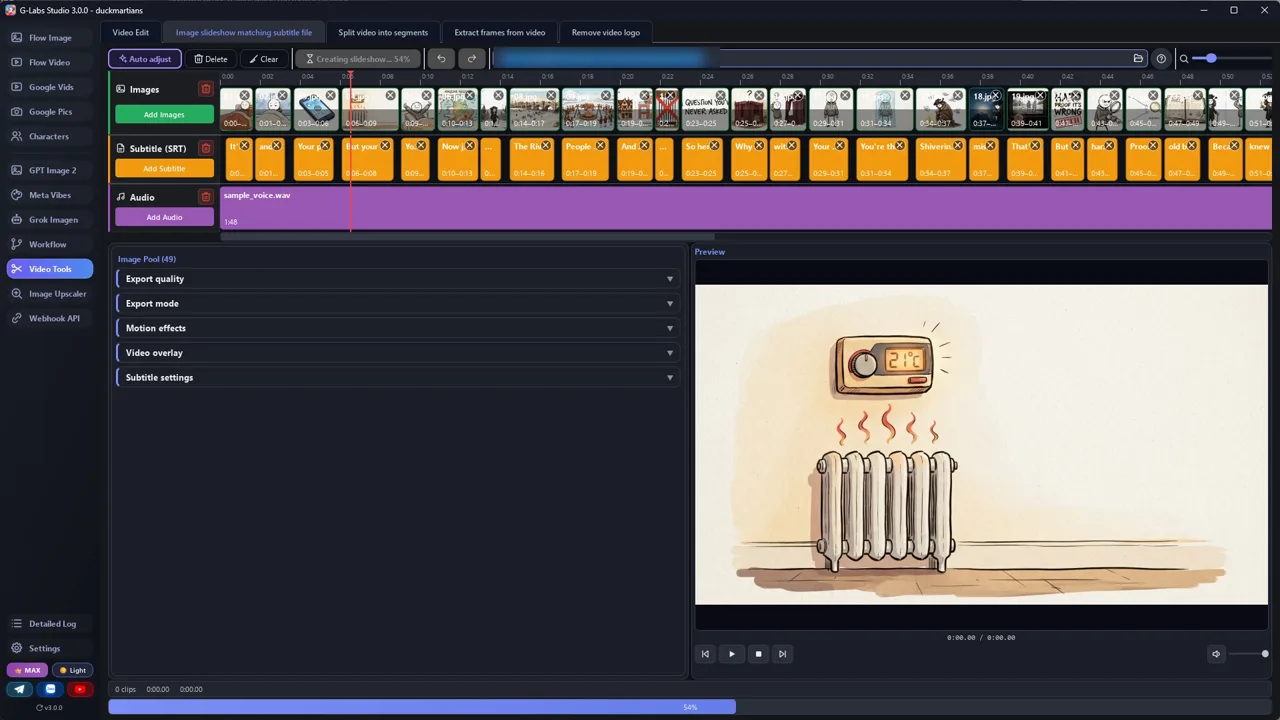Image resolution: width=1280 pixels, height=720 pixels.
Task: Switch to the Light theme
Action: [73, 670]
